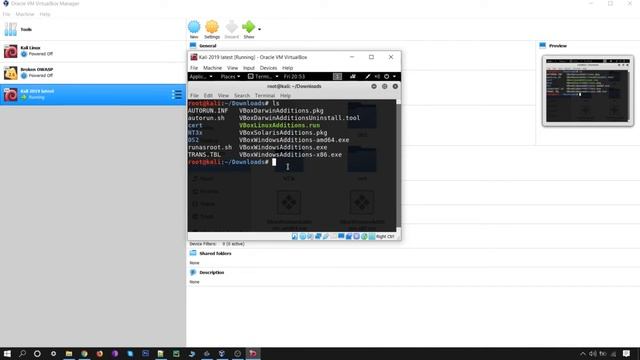Click the volume icon in Kali top bar
Screen dimensions: 640x360
point(377,76)
